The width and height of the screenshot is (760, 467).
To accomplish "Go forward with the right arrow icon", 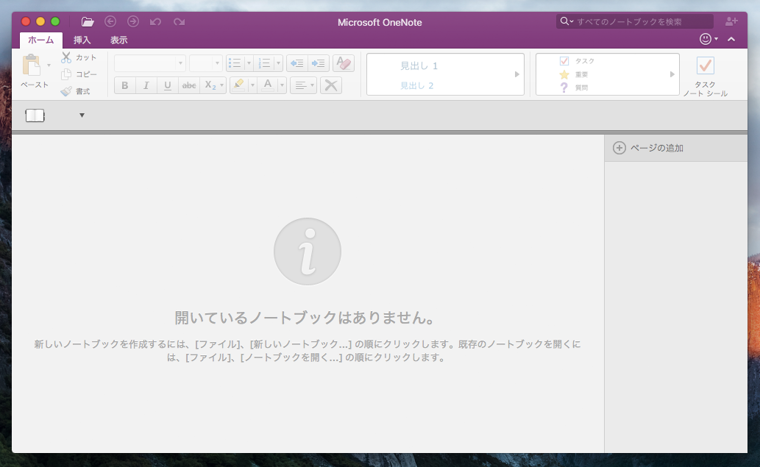I will tap(133, 22).
